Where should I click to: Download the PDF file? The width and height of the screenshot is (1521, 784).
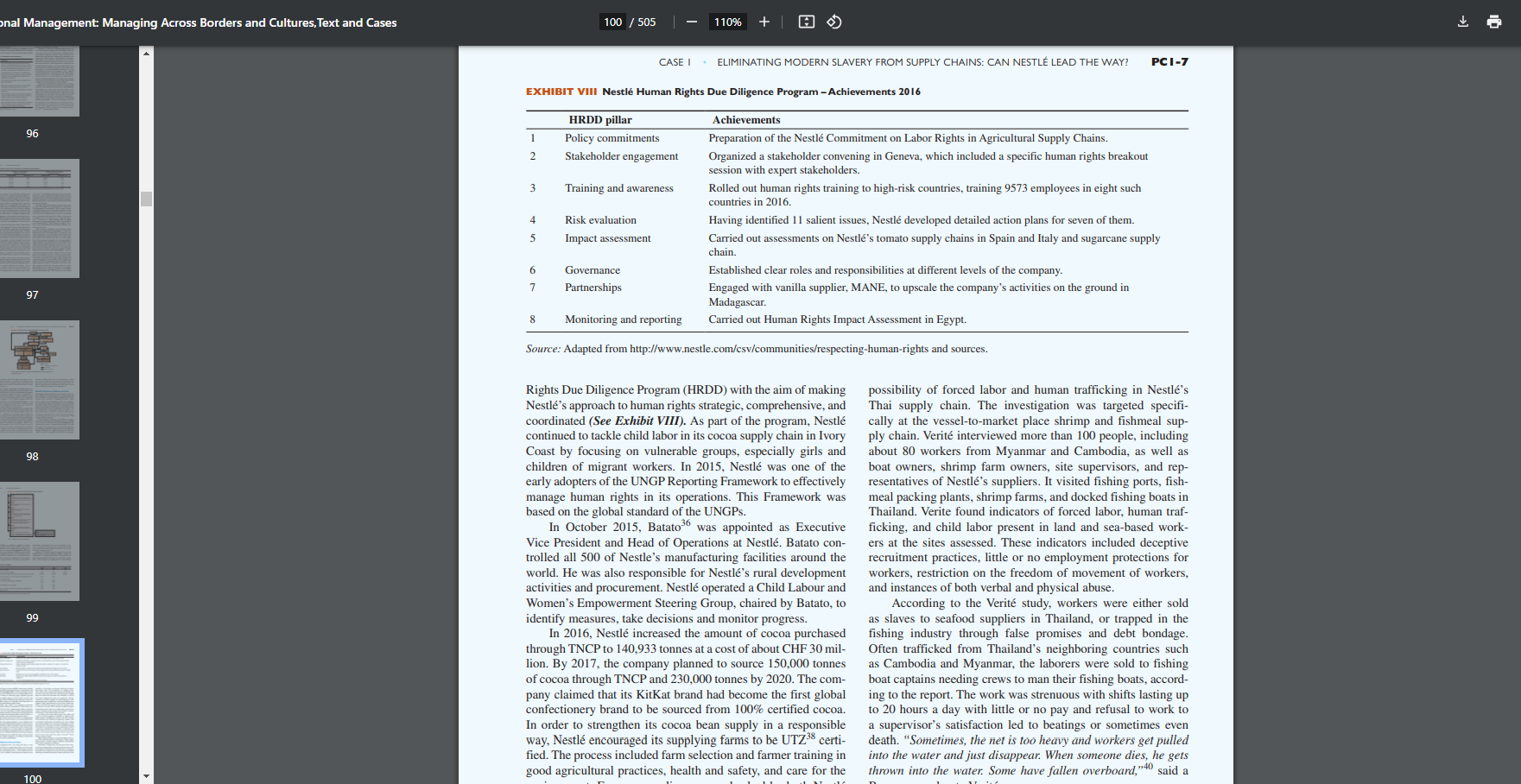[x=1463, y=22]
